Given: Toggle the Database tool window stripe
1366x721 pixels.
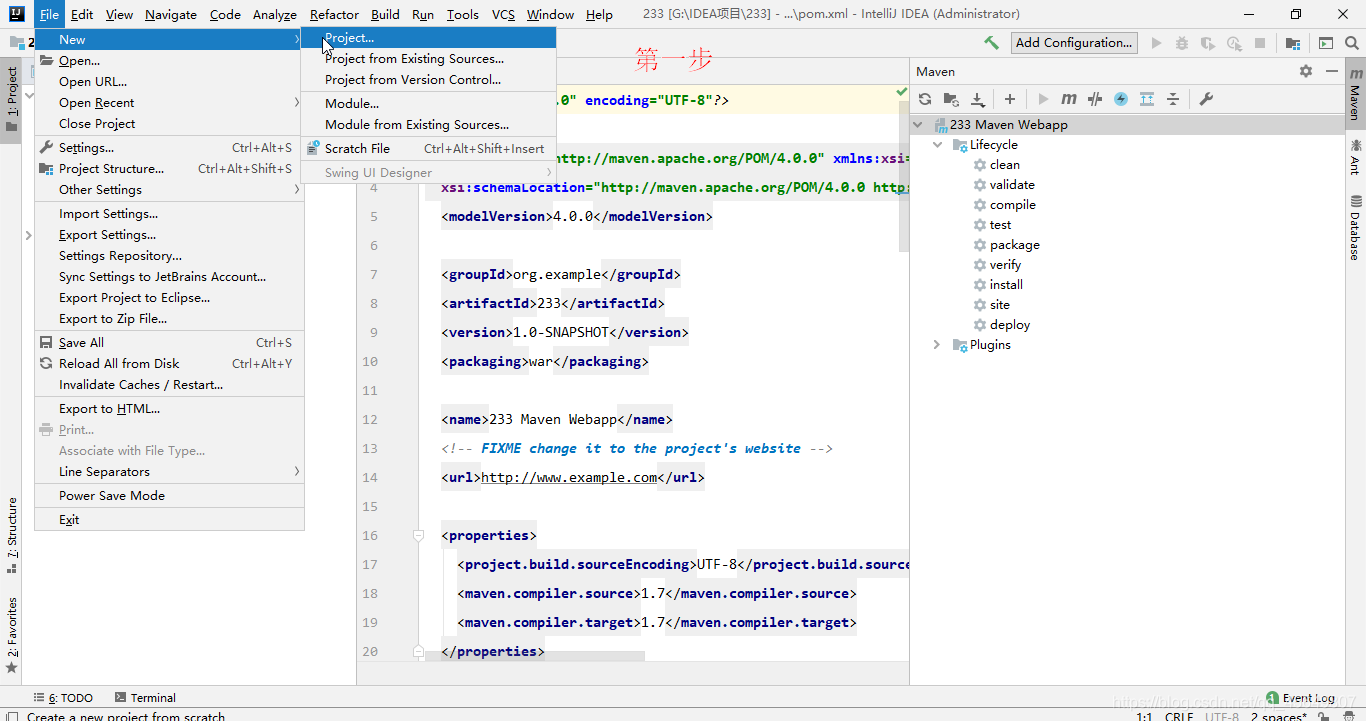Looking at the screenshot, I should click(x=1355, y=228).
